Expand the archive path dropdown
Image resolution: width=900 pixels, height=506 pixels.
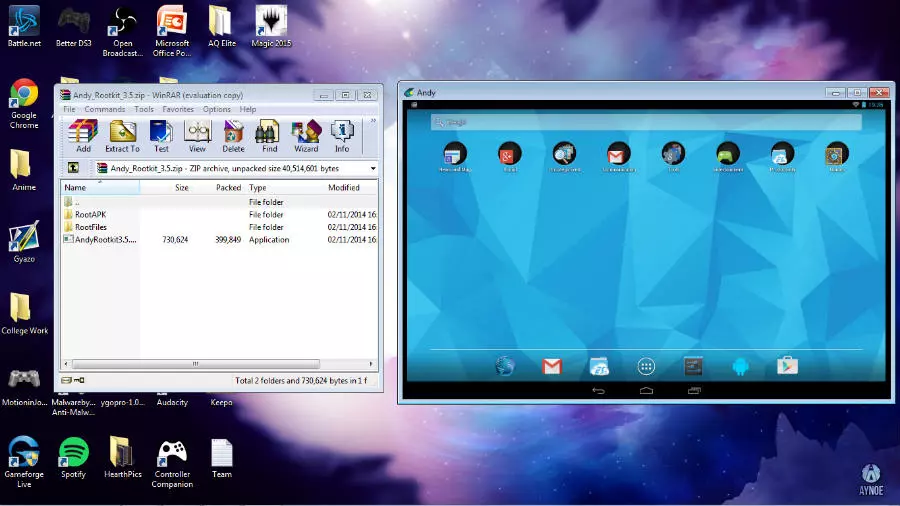(x=373, y=169)
